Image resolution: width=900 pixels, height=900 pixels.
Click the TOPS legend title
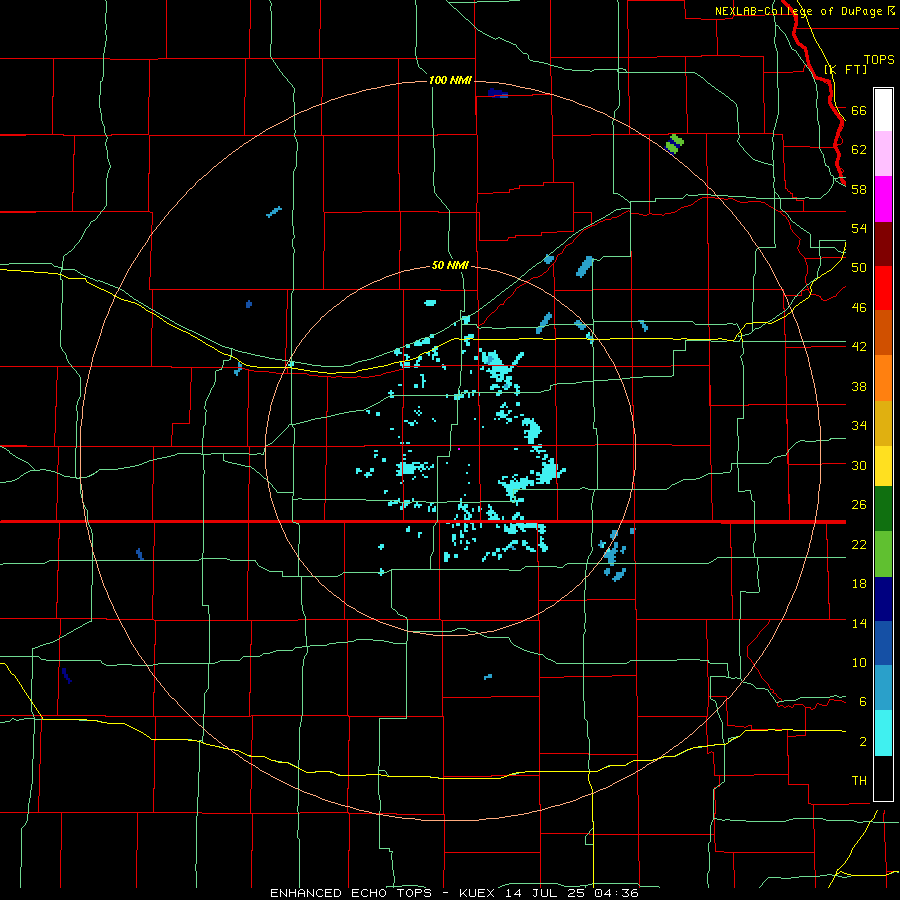(x=879, y=59)
